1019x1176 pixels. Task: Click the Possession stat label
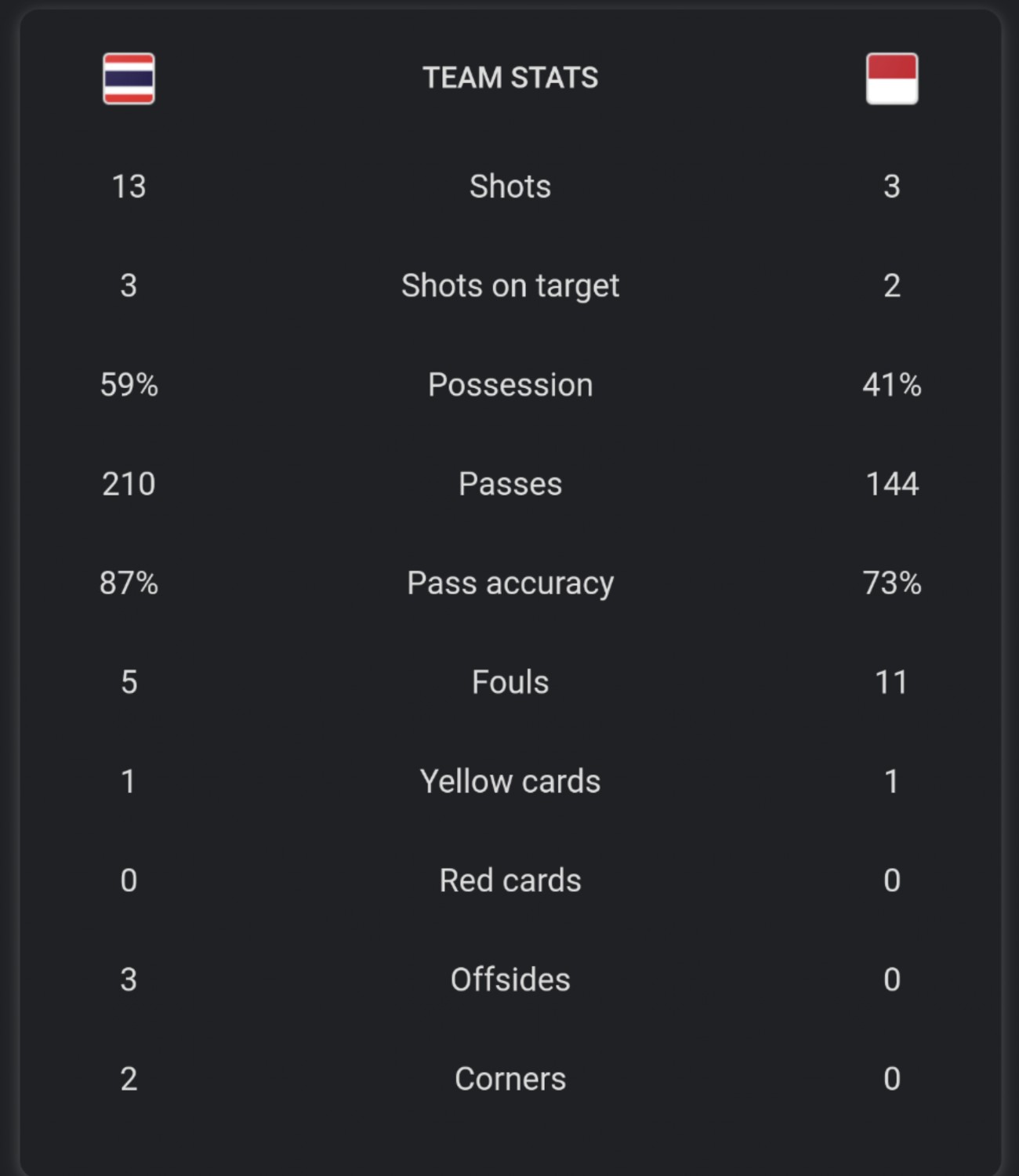click(x=510, y=385)
